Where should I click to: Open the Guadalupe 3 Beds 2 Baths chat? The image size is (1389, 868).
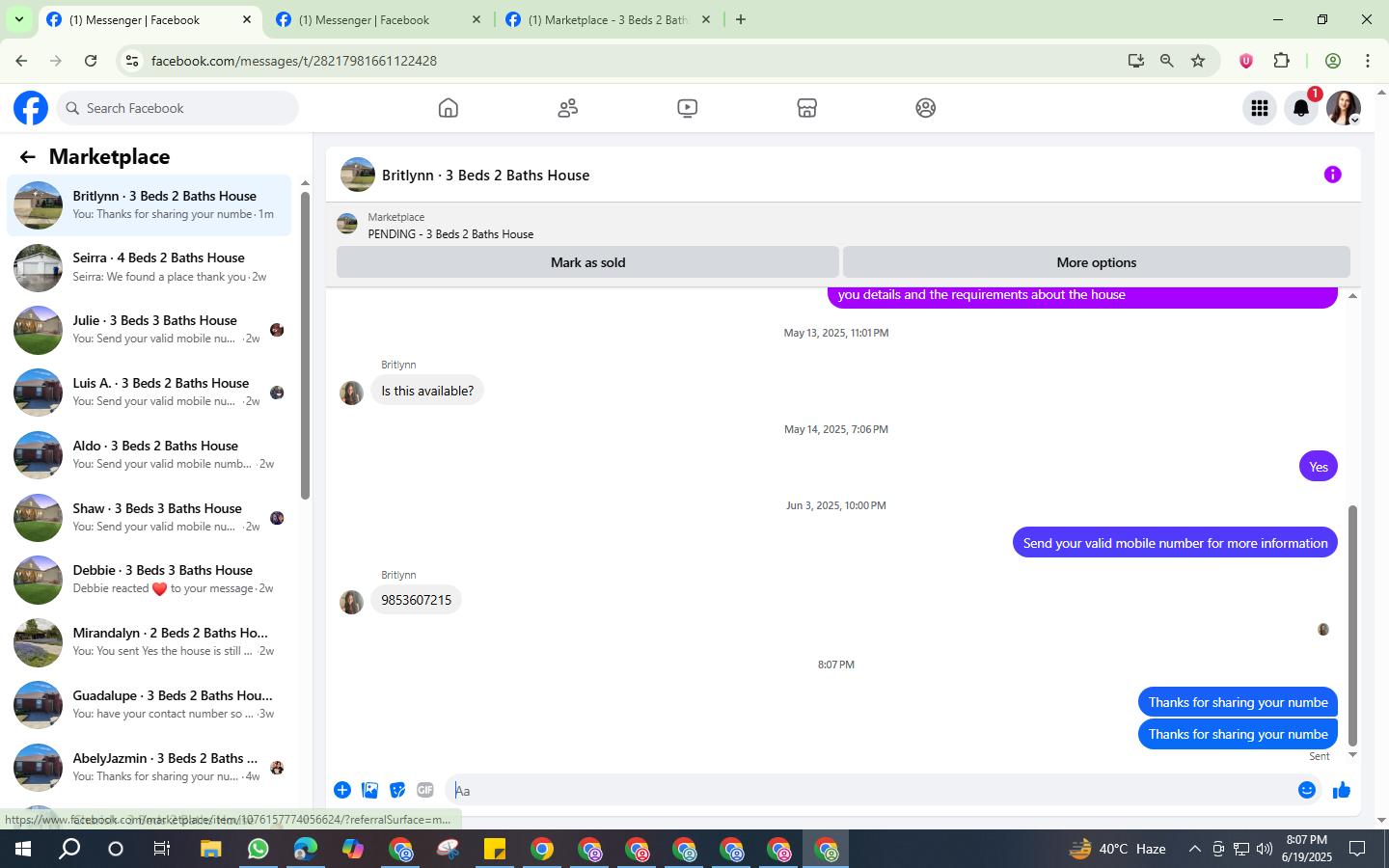coord(150,705)
